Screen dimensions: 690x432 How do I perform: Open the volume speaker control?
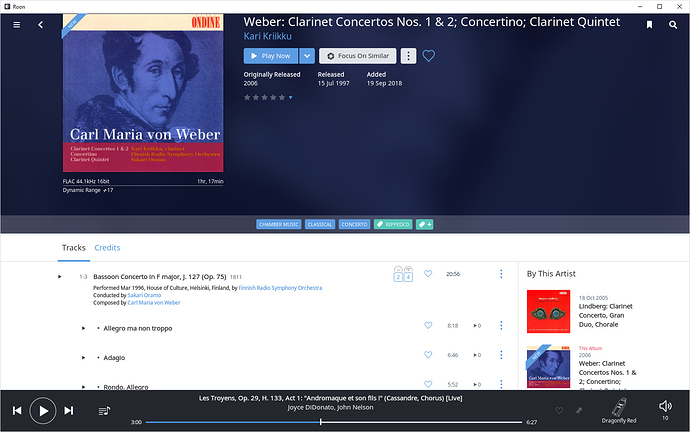(665, 406)
